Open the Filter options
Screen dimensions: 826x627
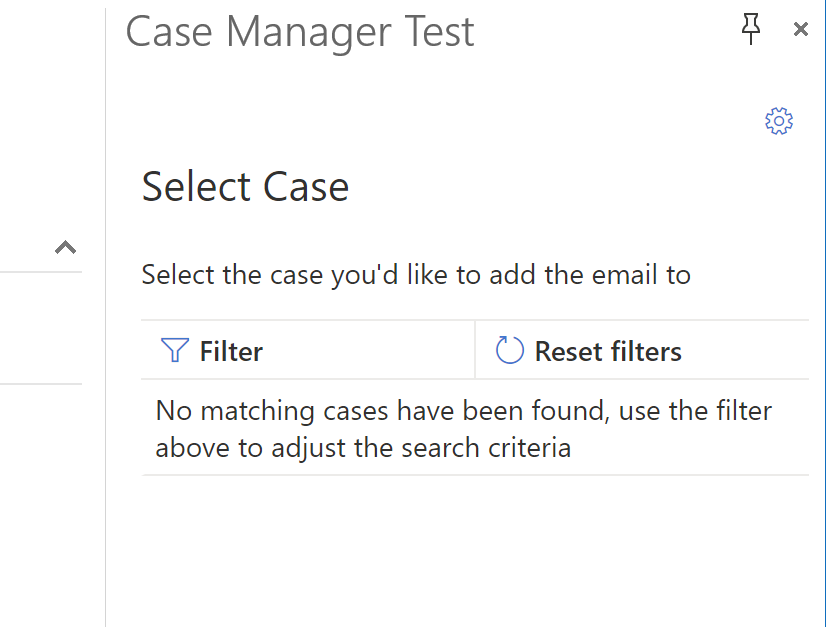tap(308, 350)
